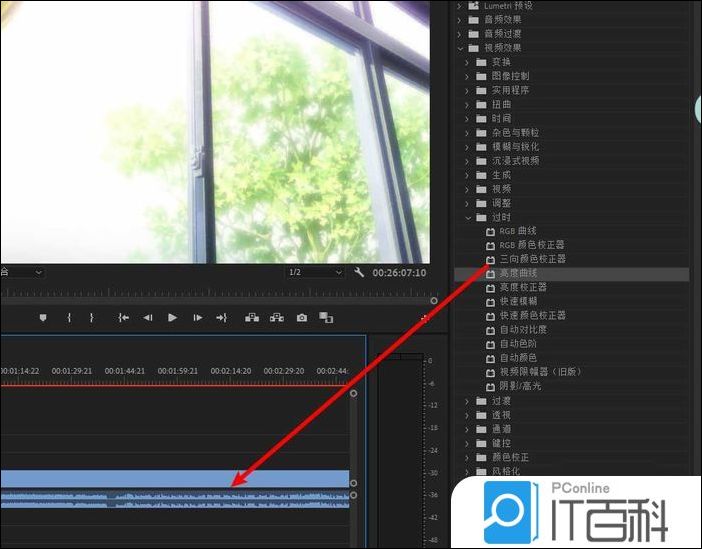Click timeline ruler at 00:01:59:21
702x549 pixels.
click(177, 371)
